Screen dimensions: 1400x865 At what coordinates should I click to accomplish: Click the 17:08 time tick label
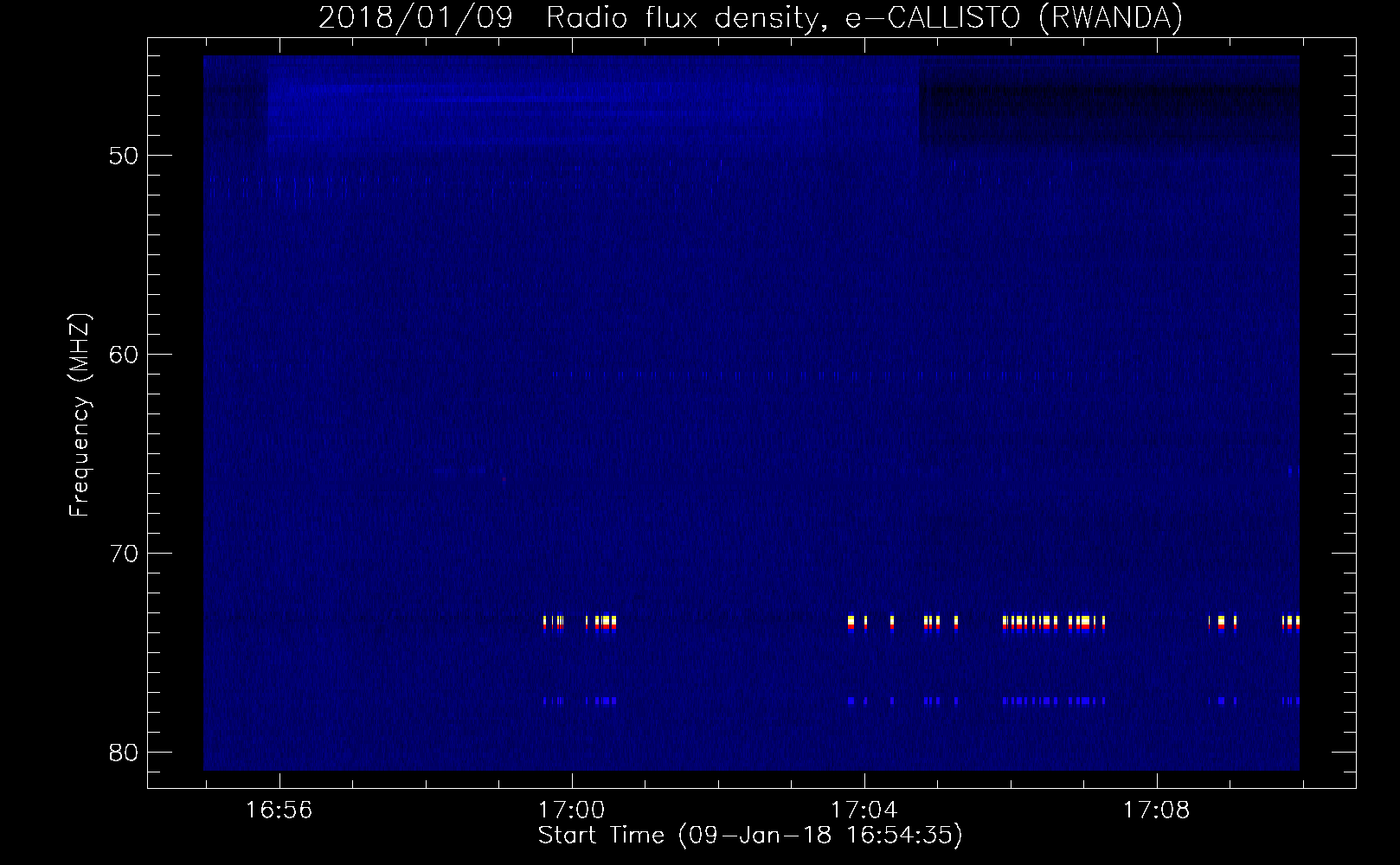click(1157, 811)
